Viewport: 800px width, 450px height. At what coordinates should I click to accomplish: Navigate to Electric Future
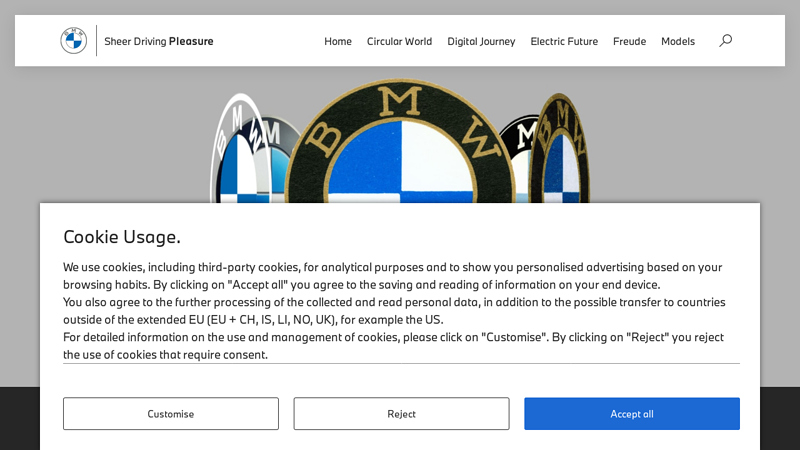pyautogui.click(x=564, y=41)
